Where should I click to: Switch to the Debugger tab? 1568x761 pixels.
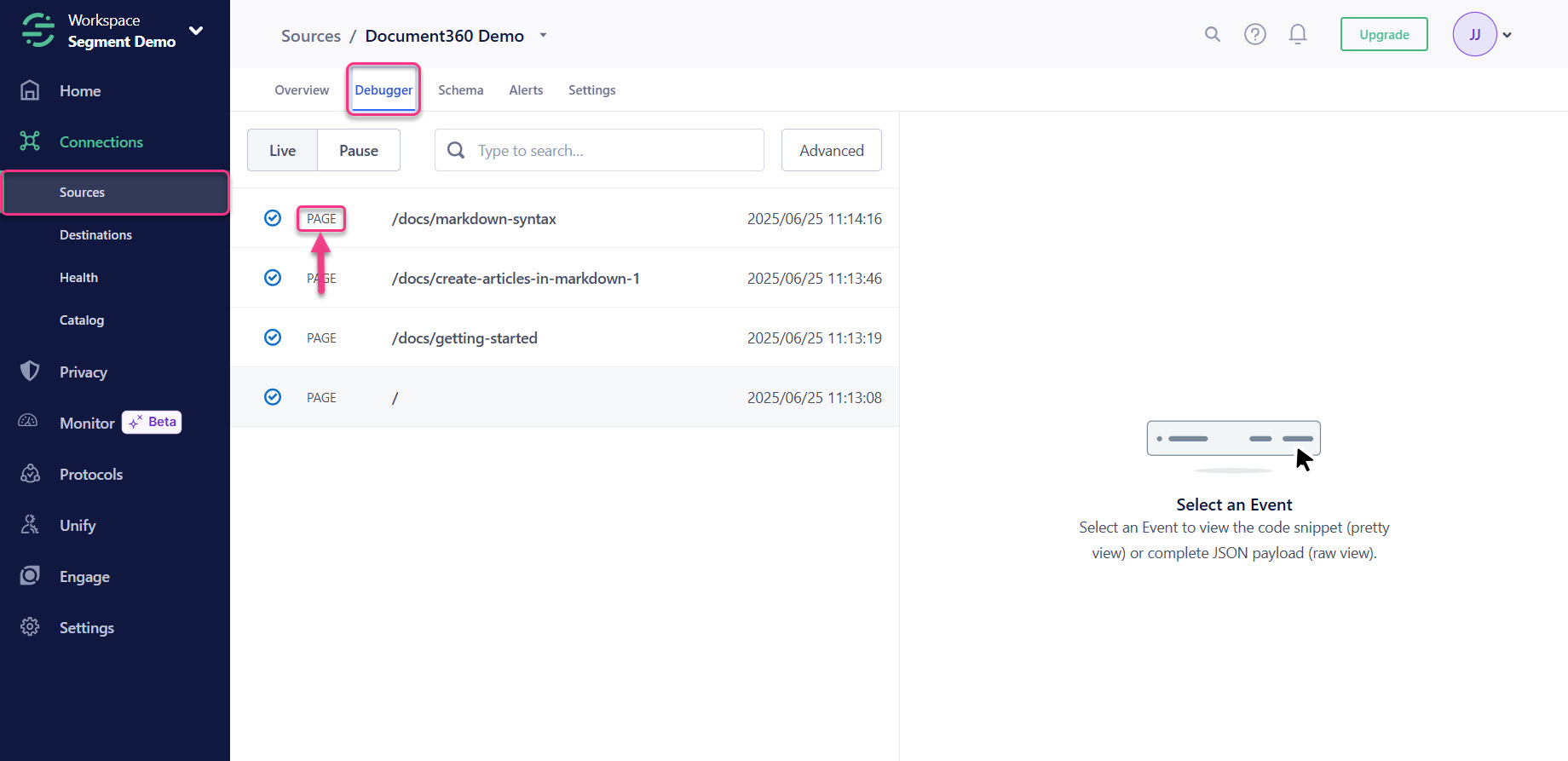point(383,89)
